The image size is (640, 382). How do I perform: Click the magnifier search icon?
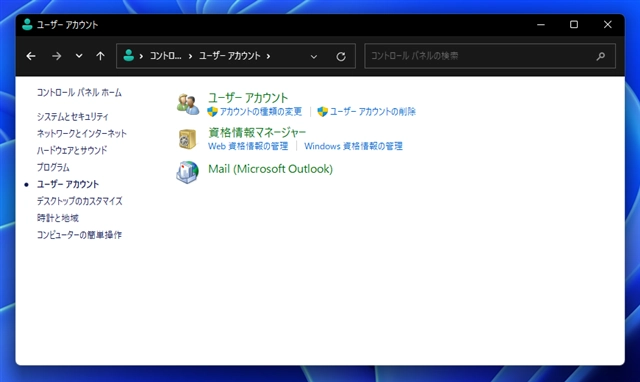(600, 56)
